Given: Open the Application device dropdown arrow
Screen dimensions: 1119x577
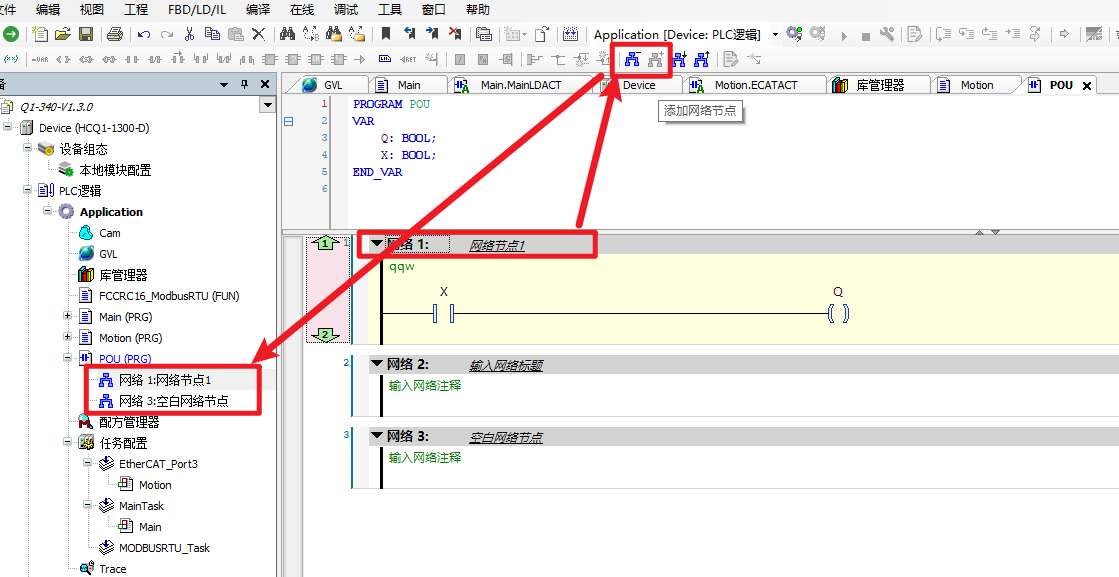Looking at the screenshot, I should [x=775, y=34].
